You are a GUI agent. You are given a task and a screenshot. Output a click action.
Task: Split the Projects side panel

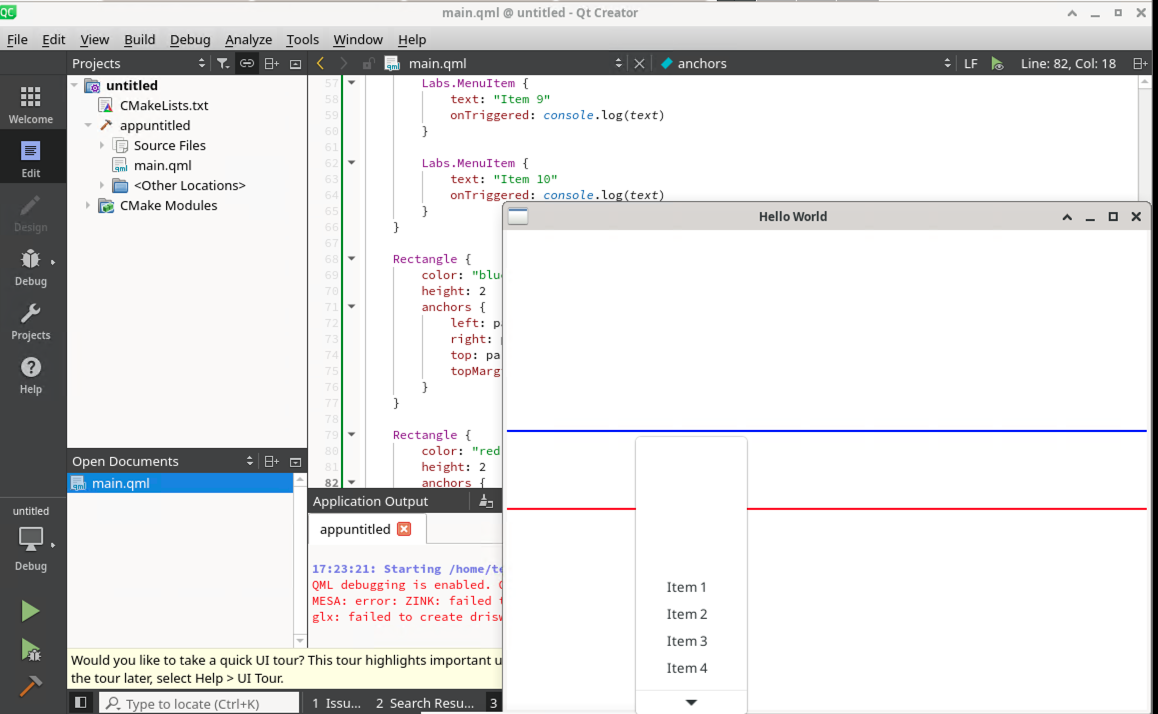(x=271, y=63)
